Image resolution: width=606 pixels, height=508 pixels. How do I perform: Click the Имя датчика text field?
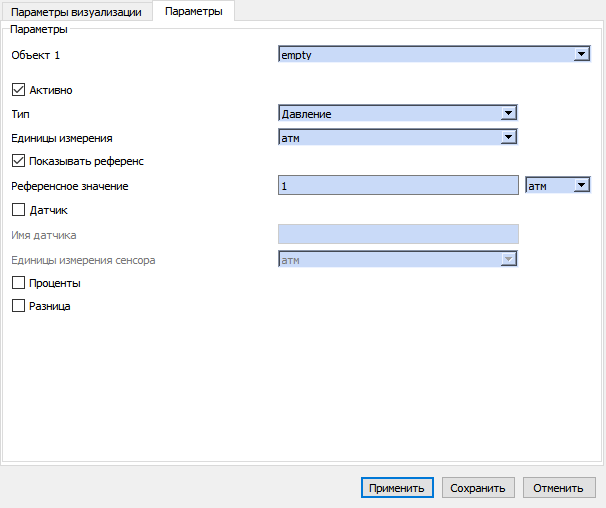tap(397, 235)
